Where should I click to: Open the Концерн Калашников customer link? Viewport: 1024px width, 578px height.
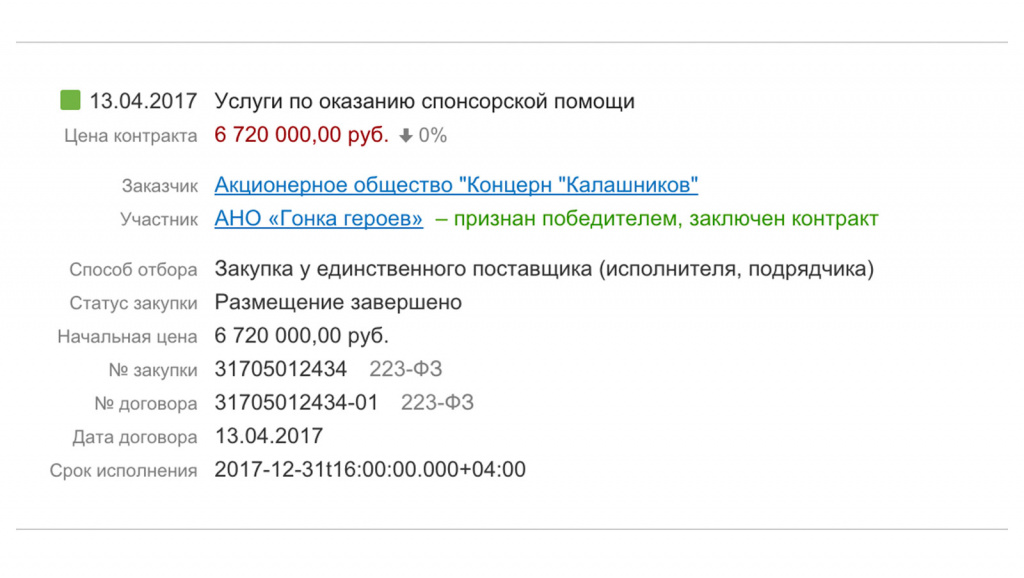point(456,185)
